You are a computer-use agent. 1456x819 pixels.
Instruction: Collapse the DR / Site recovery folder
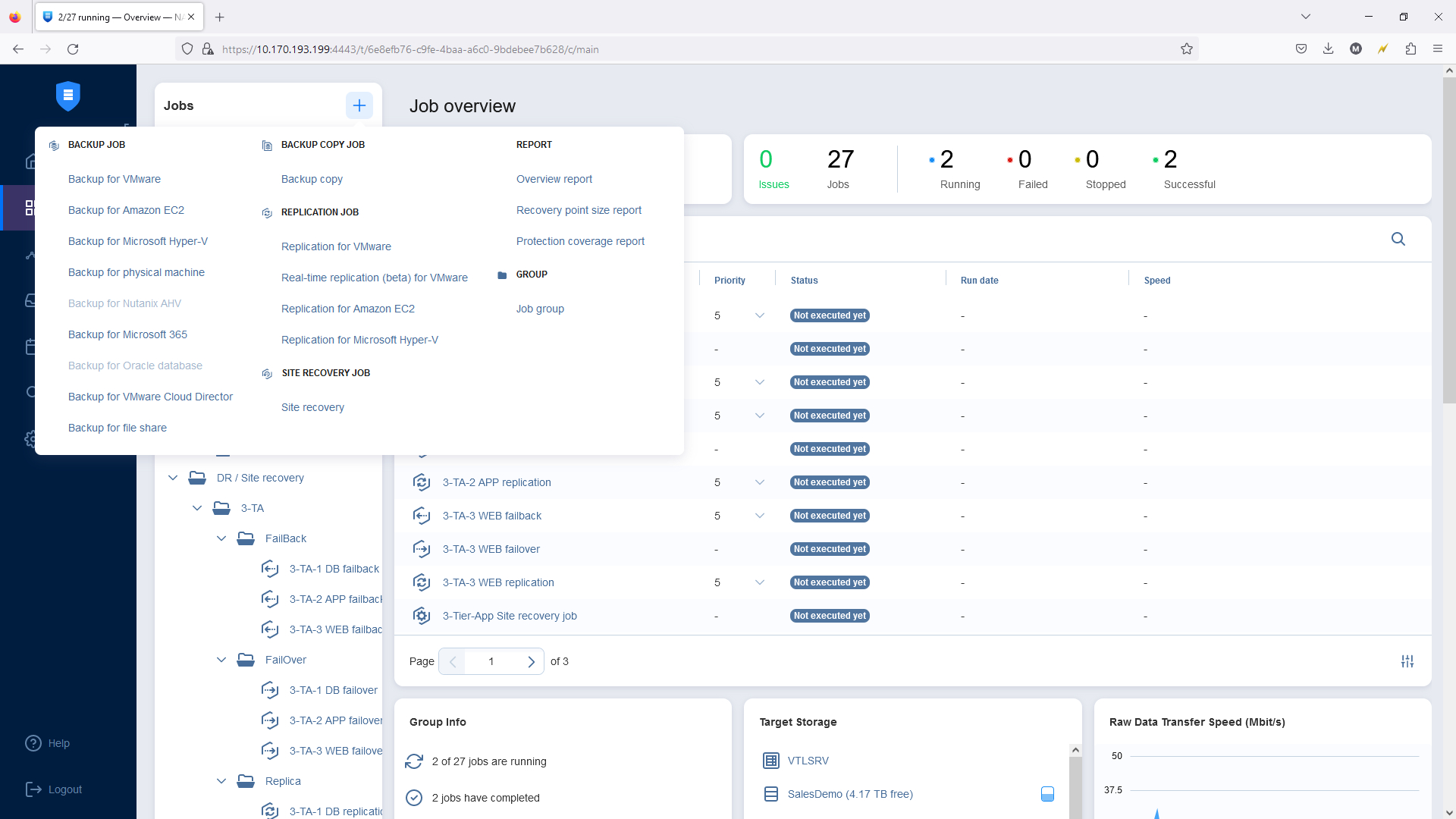pos(172,478)
